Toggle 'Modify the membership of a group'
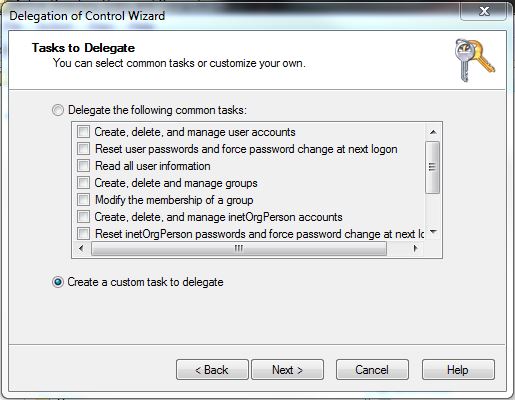The image size is (515, 400). pyautogui.click(x=83, y=200)
